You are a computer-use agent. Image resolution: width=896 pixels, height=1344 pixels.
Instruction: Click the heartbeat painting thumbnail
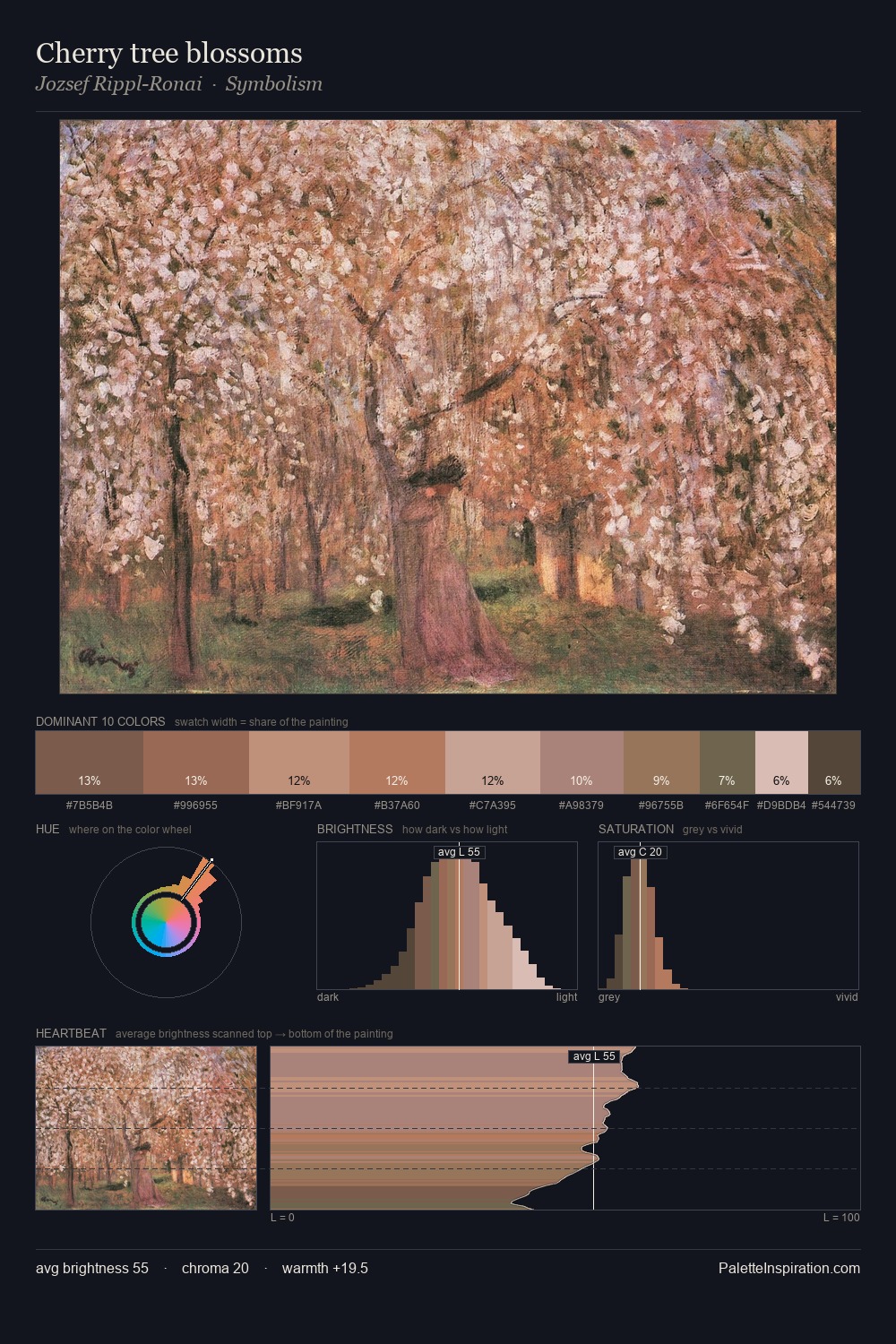coord(146,1128)
